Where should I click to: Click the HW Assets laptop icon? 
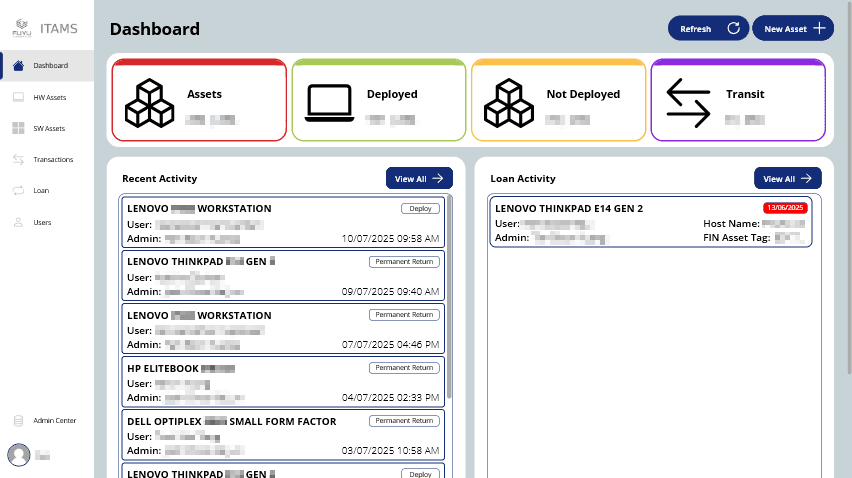point(18,97)
